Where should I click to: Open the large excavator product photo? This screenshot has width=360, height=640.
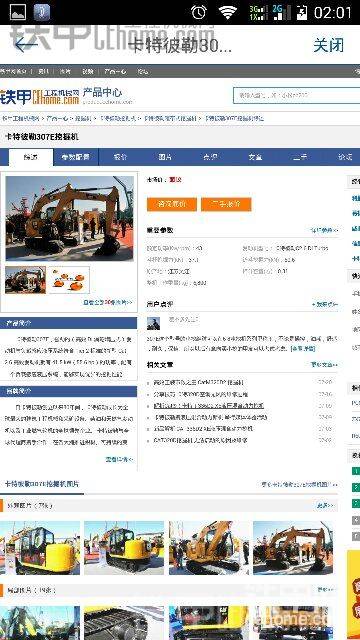tap(69, 218)
